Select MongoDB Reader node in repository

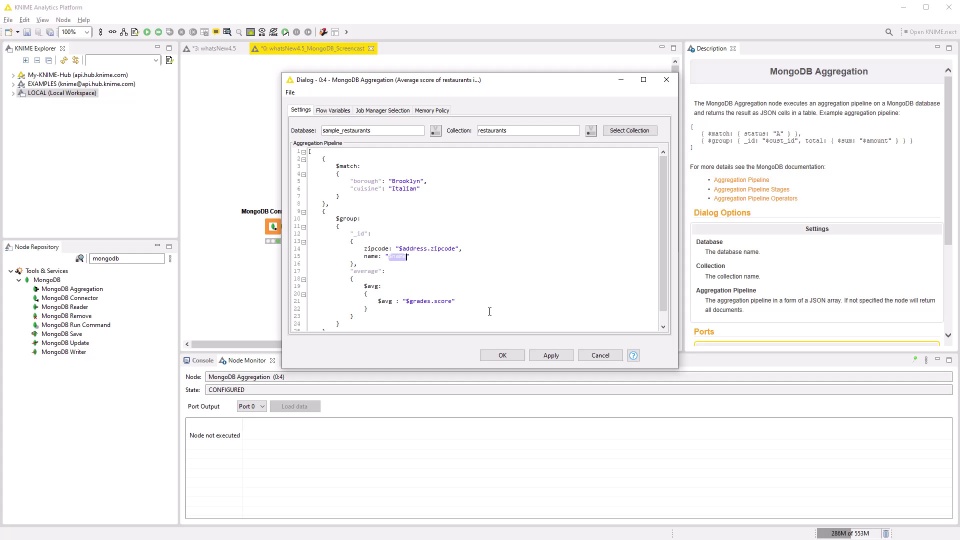[x=65, y=307]
